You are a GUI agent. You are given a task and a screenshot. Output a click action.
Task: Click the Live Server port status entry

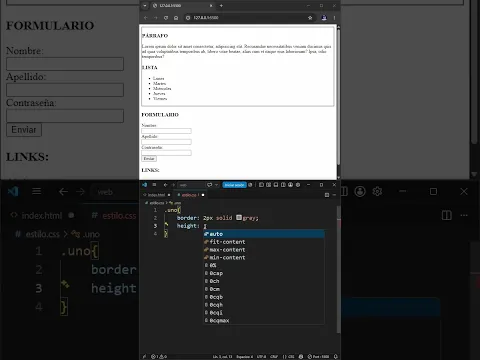[x=319, y=356]
